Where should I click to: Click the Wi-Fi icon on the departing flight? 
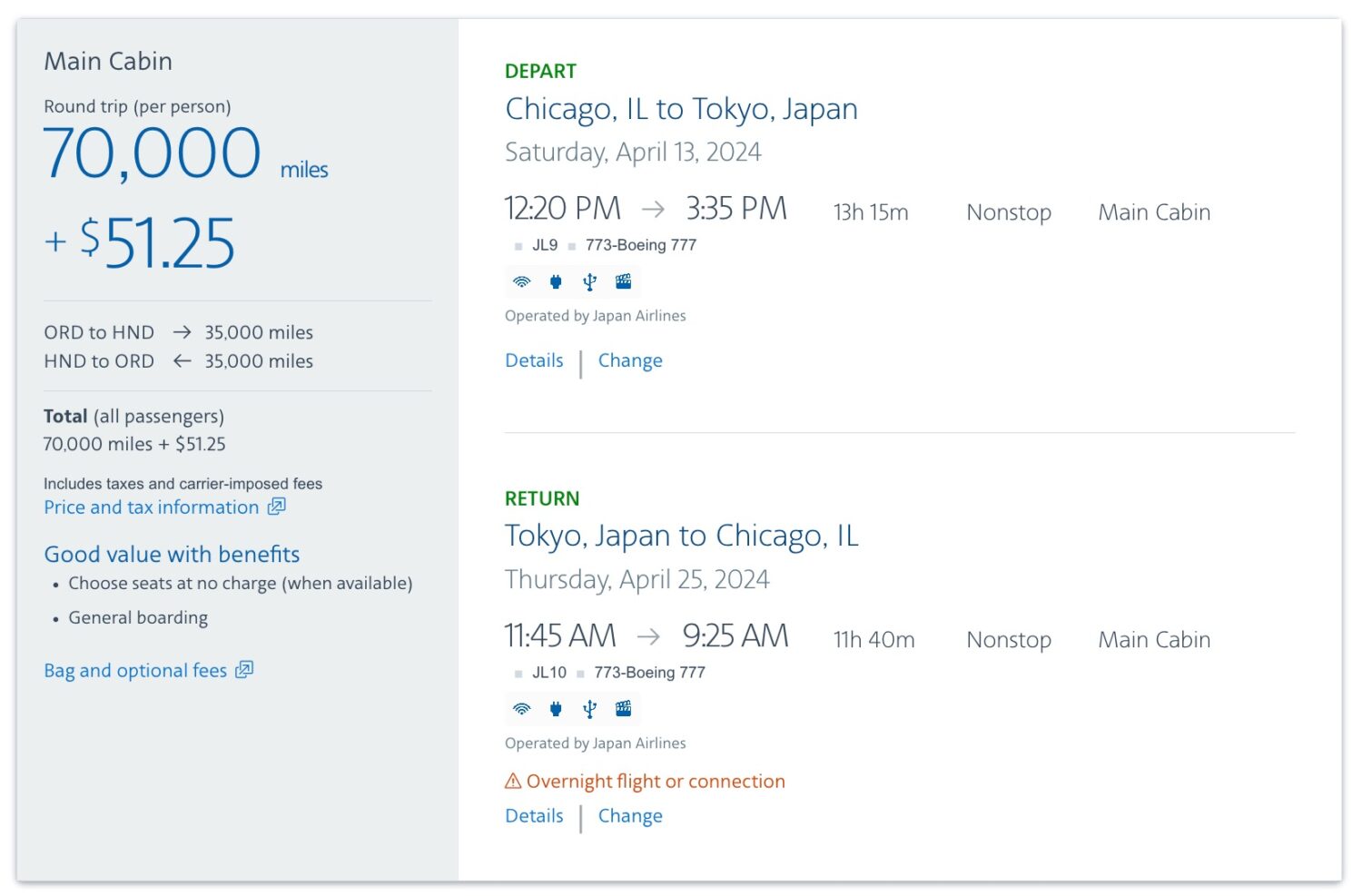pos(521,281)
